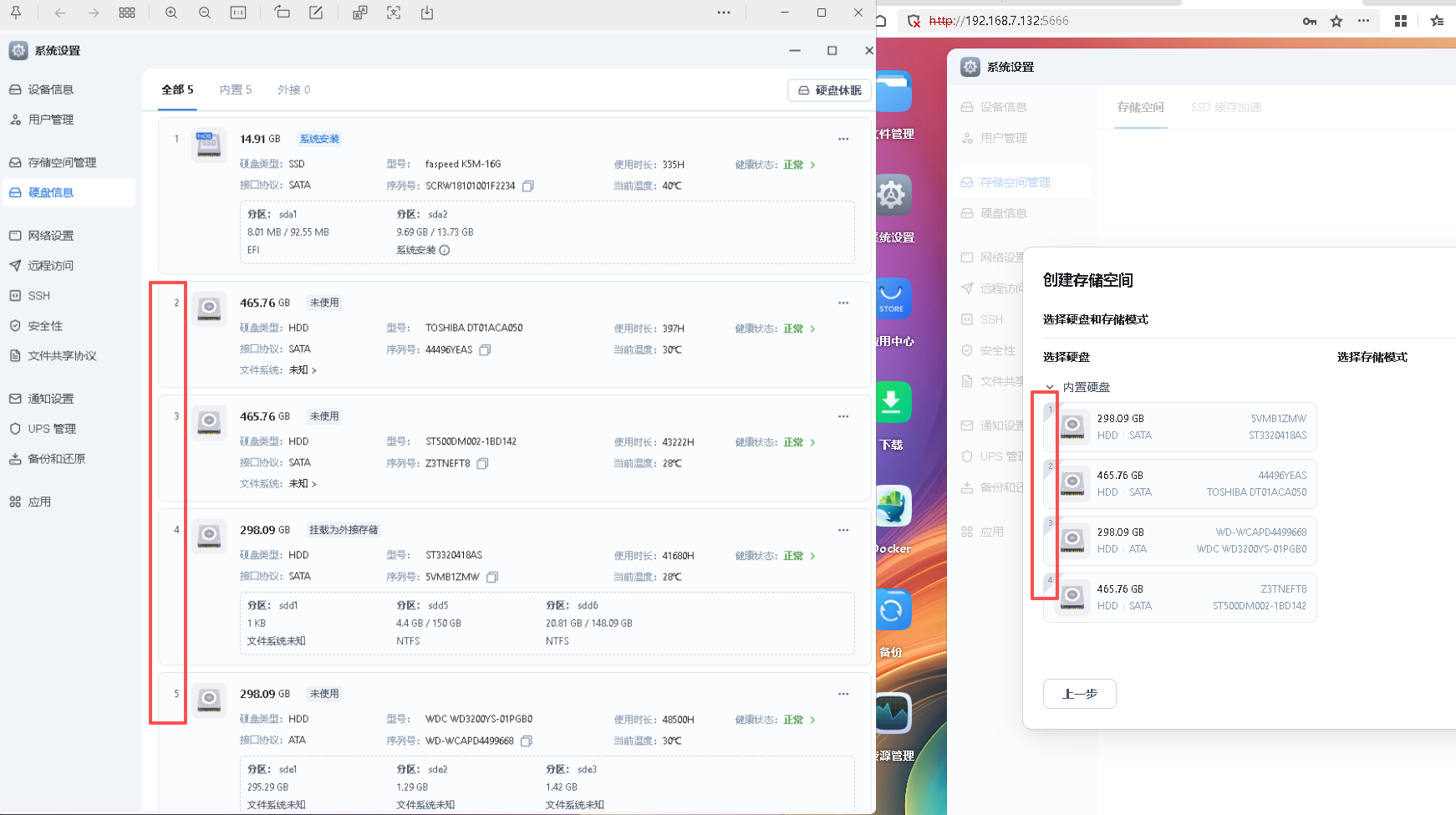The width and height of the screenshot is (1456, 815).
Task: Go to next image with forward arrow
Action: [x=94, y=13]
